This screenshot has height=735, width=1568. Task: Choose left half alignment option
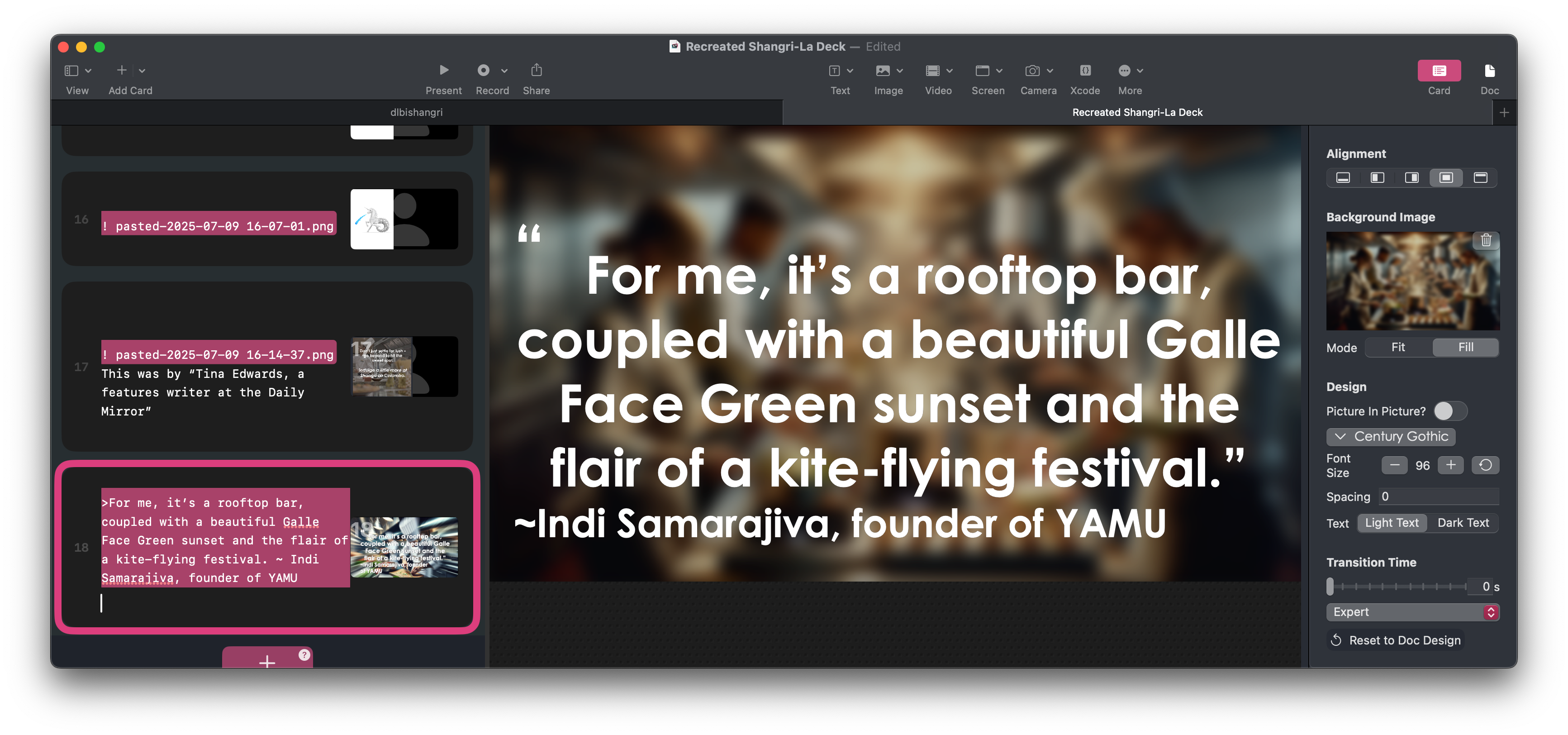1378,178
